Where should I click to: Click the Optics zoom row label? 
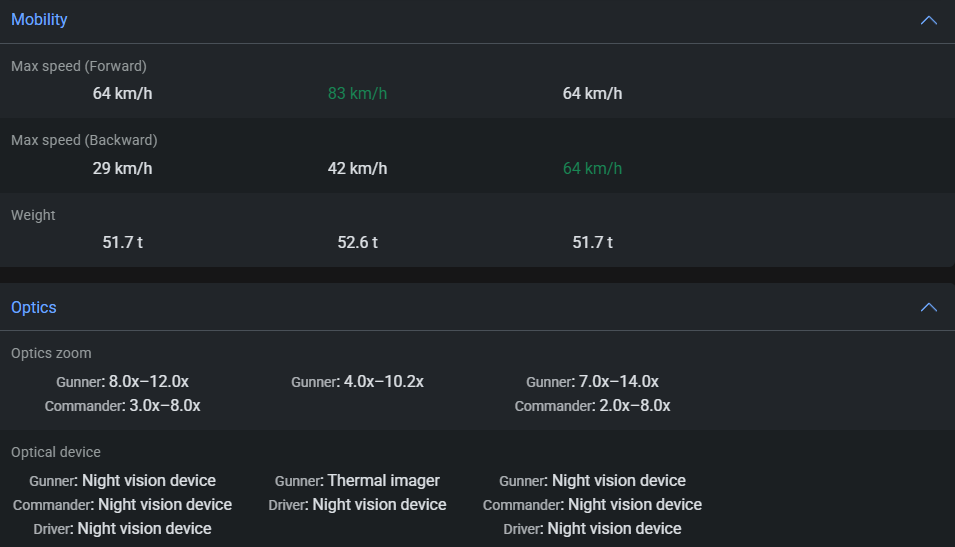[51, 353]
